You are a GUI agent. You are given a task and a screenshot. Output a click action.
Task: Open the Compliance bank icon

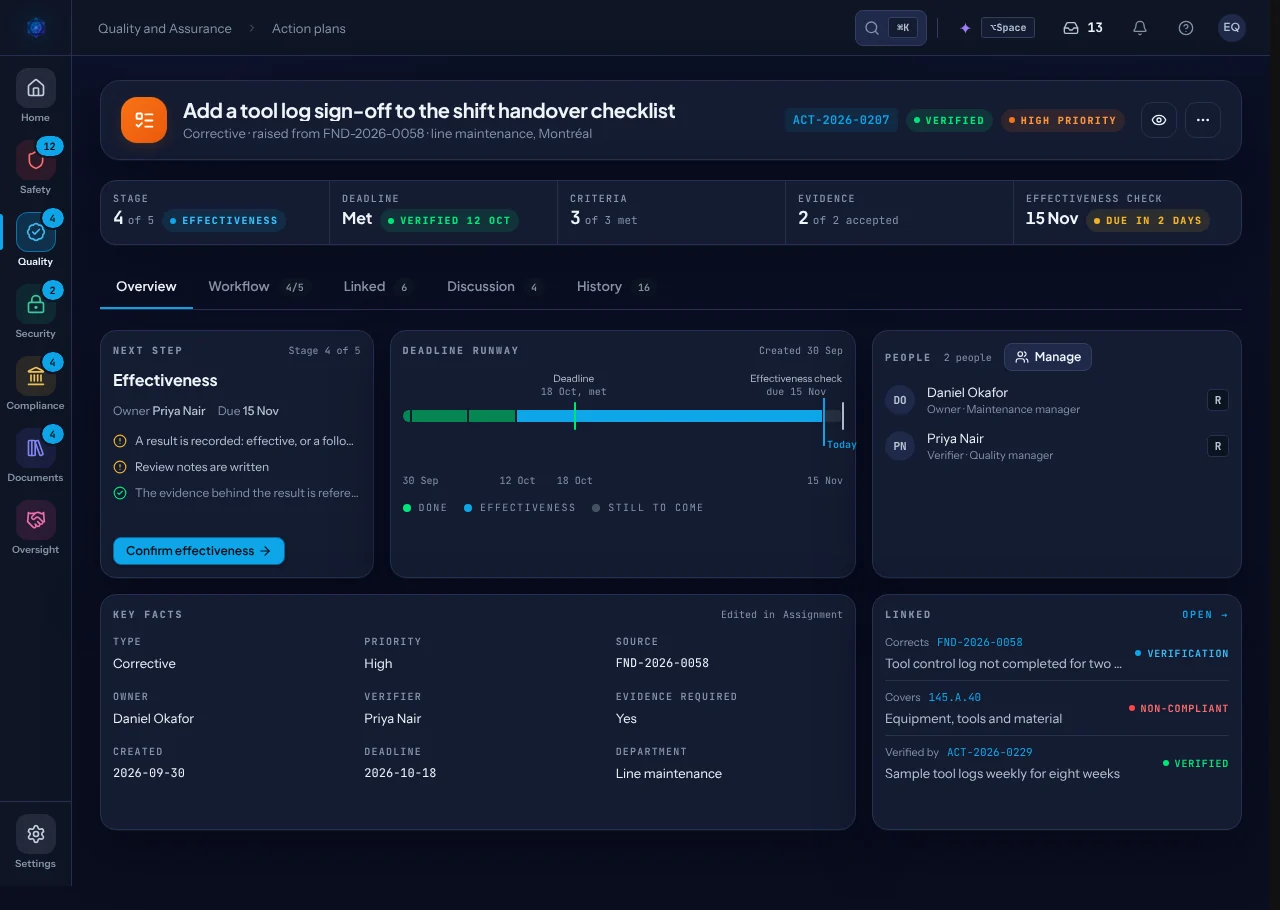point(36,376)
